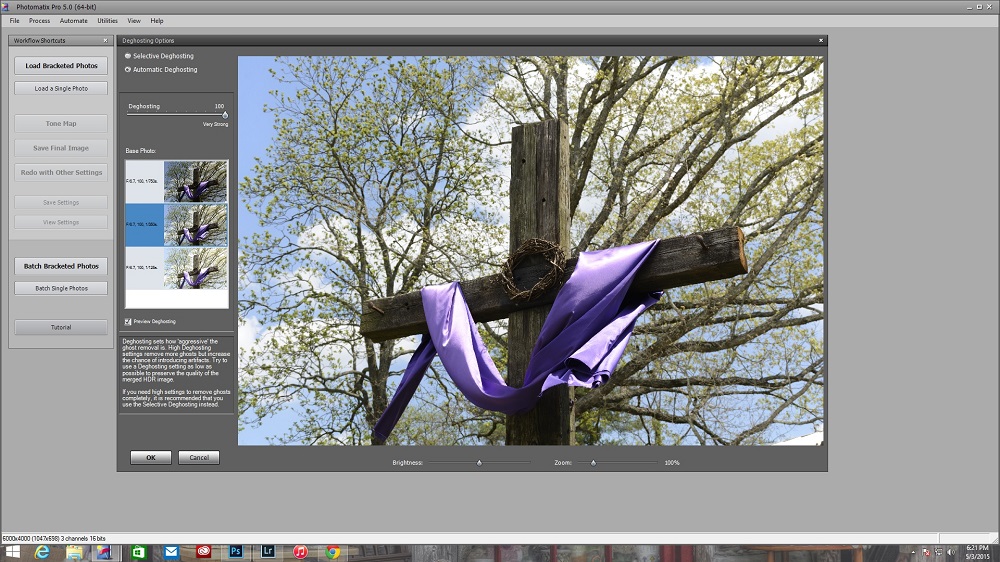Launch Adobe Photoshop from the taskbar
The image size is (1000, 562).
(x=236, y=552)
